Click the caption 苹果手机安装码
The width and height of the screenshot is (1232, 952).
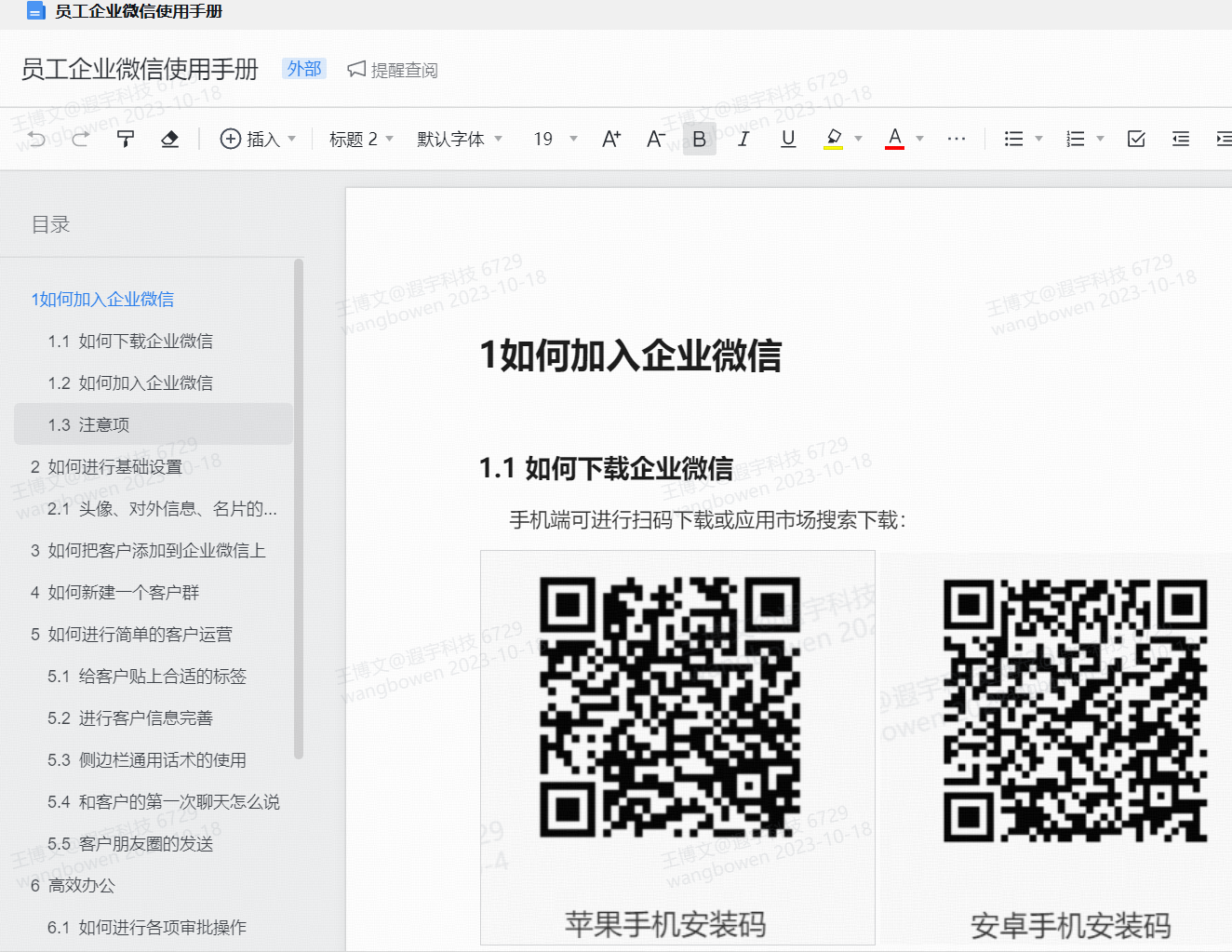(x=665, y=924)
